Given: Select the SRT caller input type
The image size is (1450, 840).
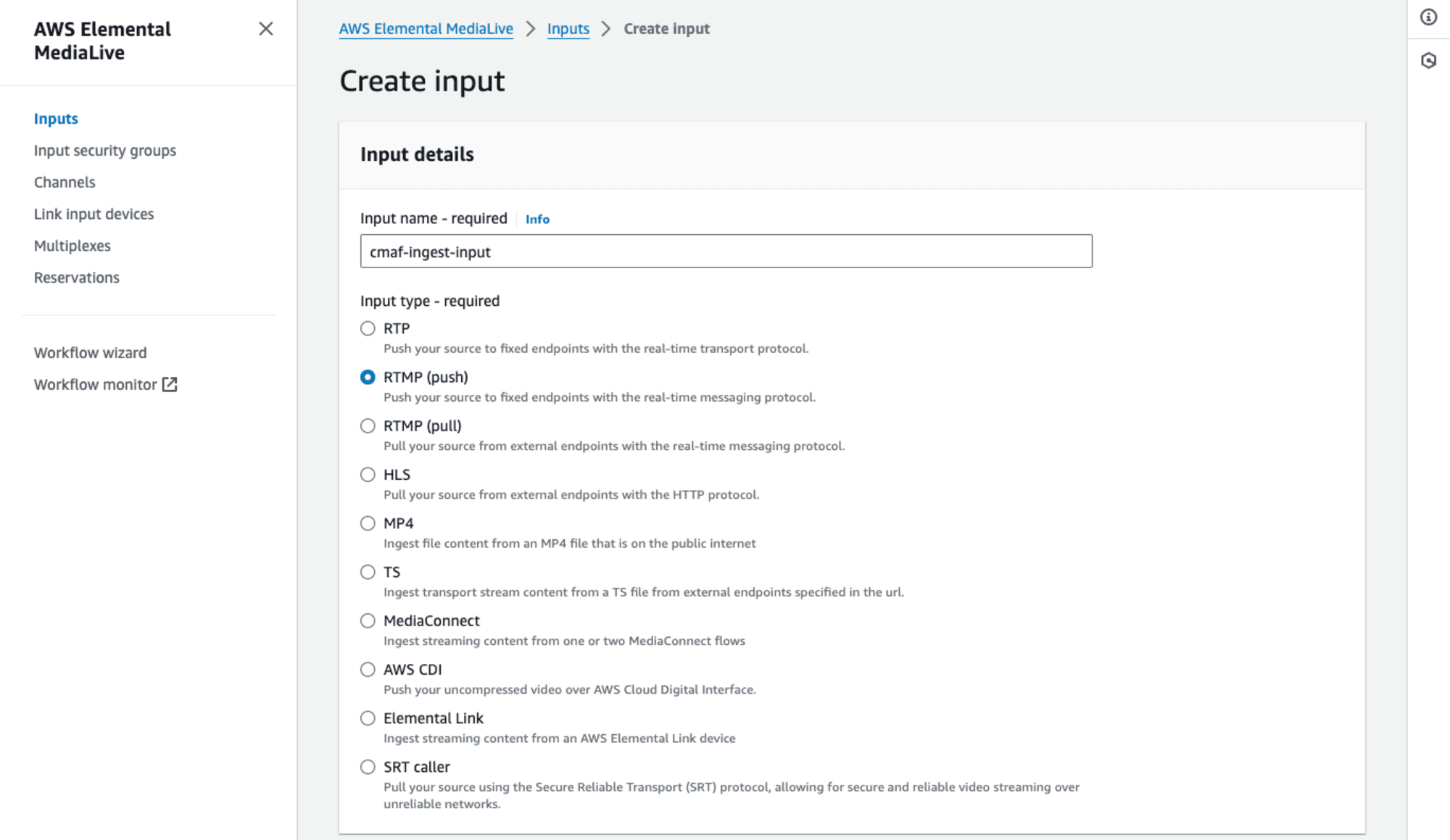Looking at the screenshot, I should point(368,767).
